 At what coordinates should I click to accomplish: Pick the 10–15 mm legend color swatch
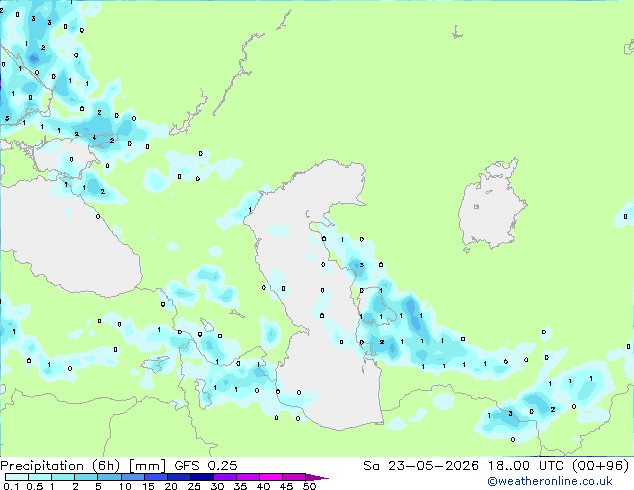click(x=132, y=477)
